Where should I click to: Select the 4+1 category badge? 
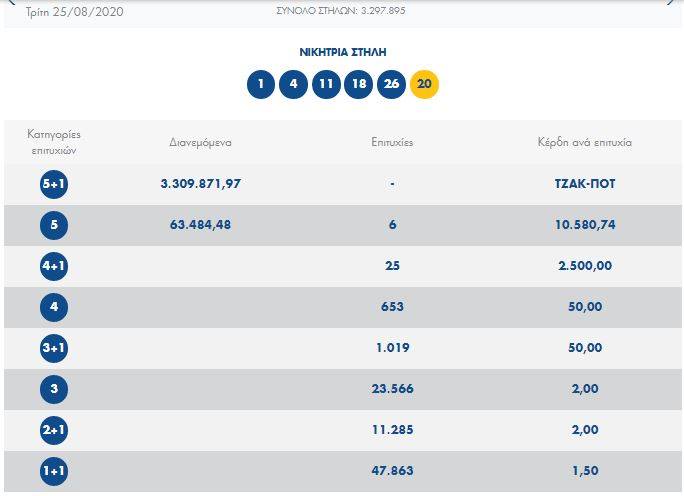click(x=54, y=267)
